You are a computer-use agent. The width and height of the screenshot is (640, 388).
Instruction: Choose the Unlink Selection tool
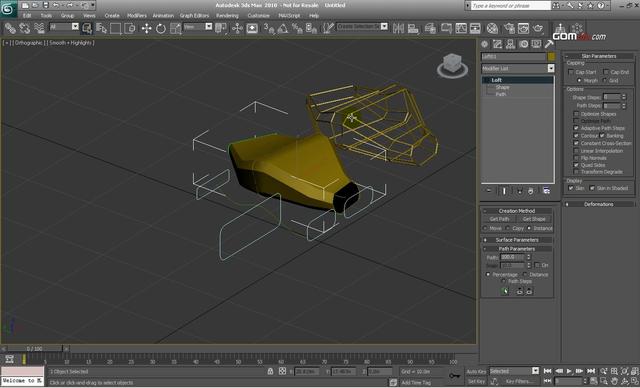(x=24, y=28)
